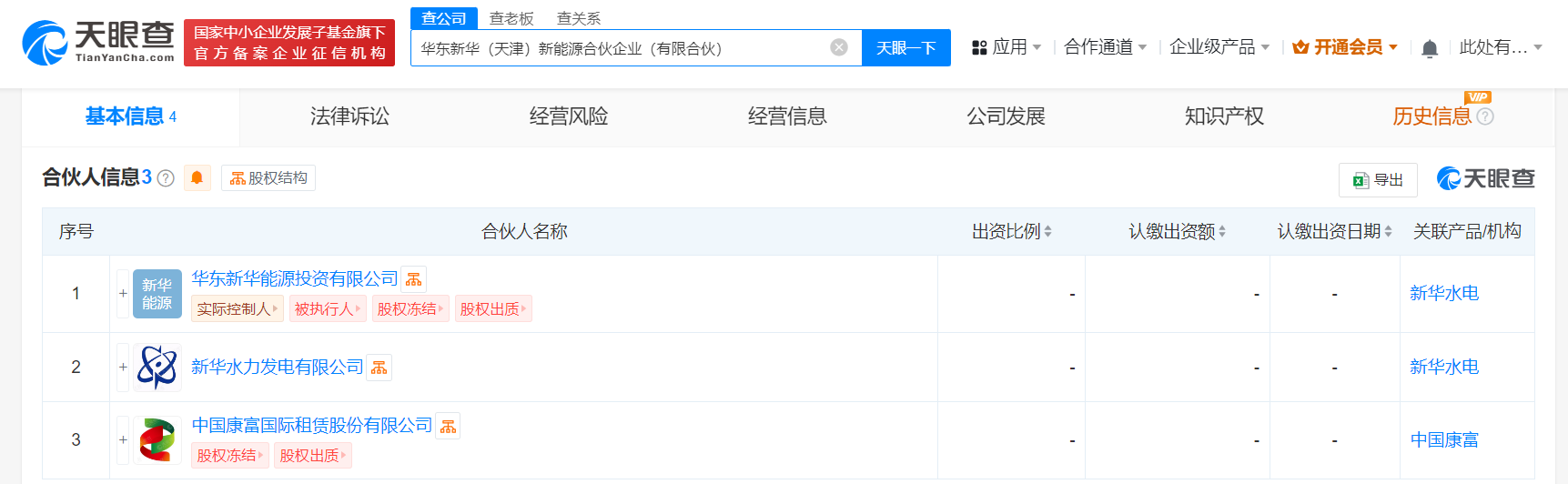Click the apps grid icon
1568x484 pixels.
point(979,47)
